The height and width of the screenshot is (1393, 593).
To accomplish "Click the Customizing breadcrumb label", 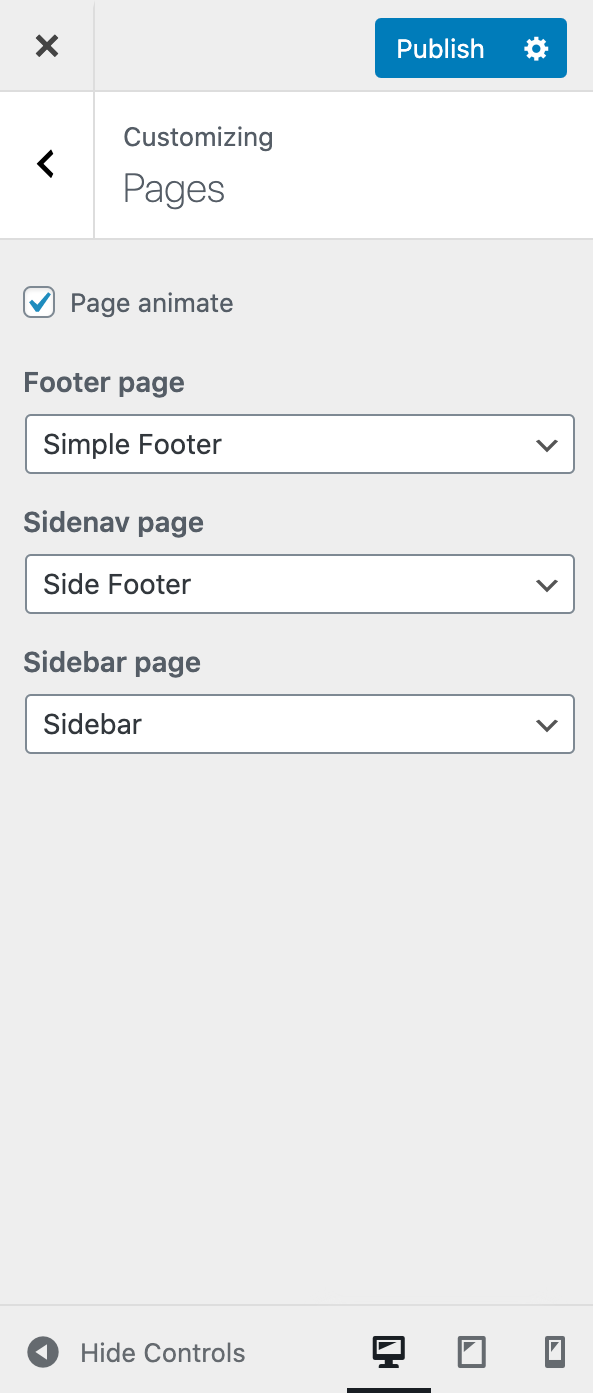I will [x=197, y=137].
